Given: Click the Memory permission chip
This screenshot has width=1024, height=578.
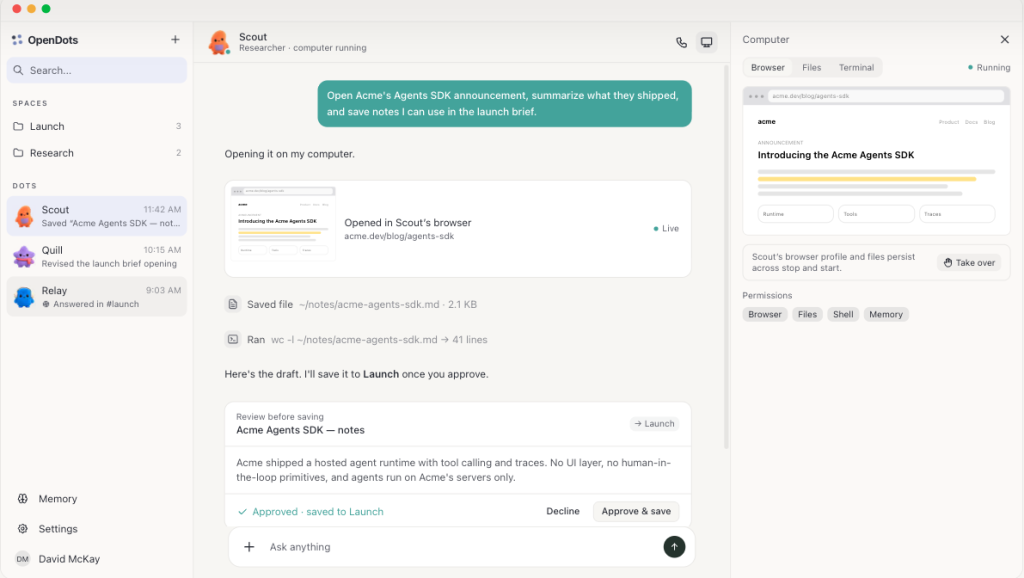Looking at the screenshot, I should point(886,314).
